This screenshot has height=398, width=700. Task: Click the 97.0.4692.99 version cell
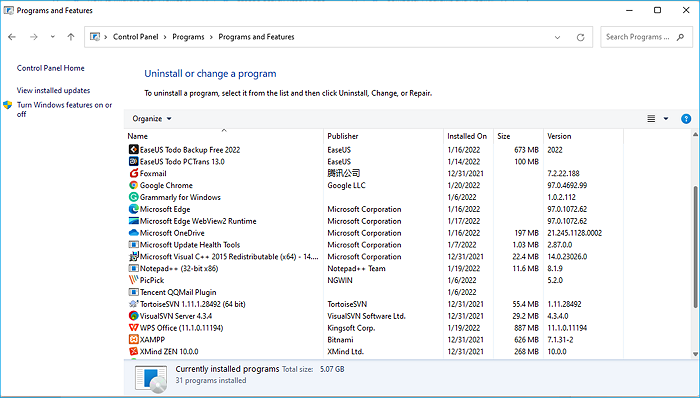pyautogui.click(x=567, y=185)
